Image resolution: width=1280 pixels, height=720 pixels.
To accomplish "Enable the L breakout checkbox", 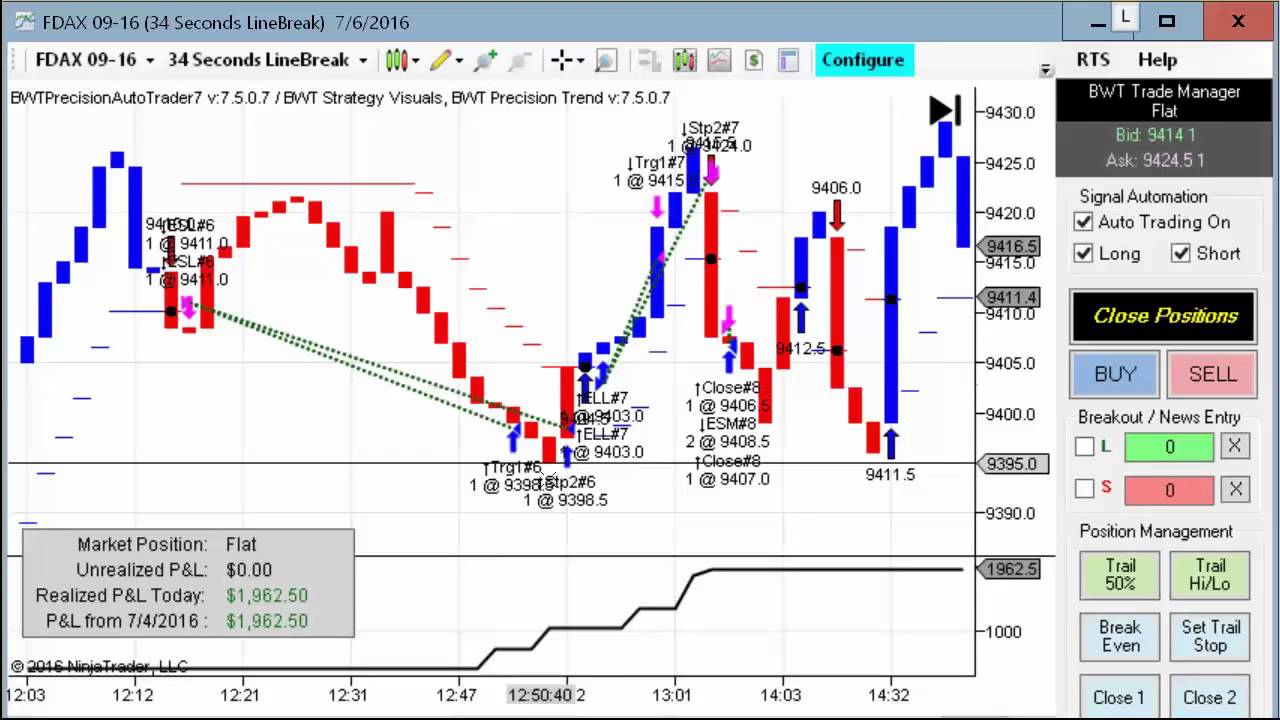I will coord(1084,447).
